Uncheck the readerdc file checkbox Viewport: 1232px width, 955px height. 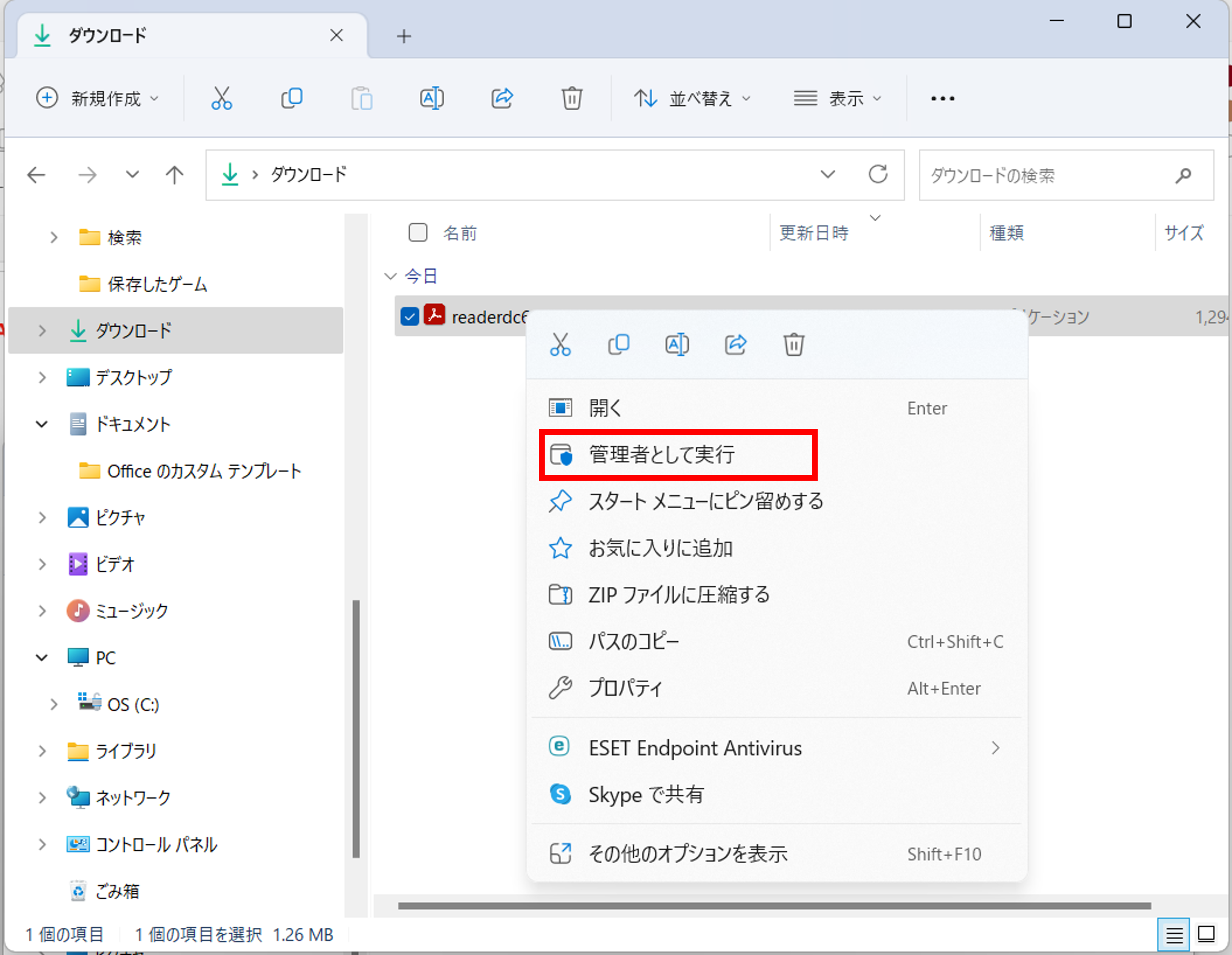click(x=410, y=316)
